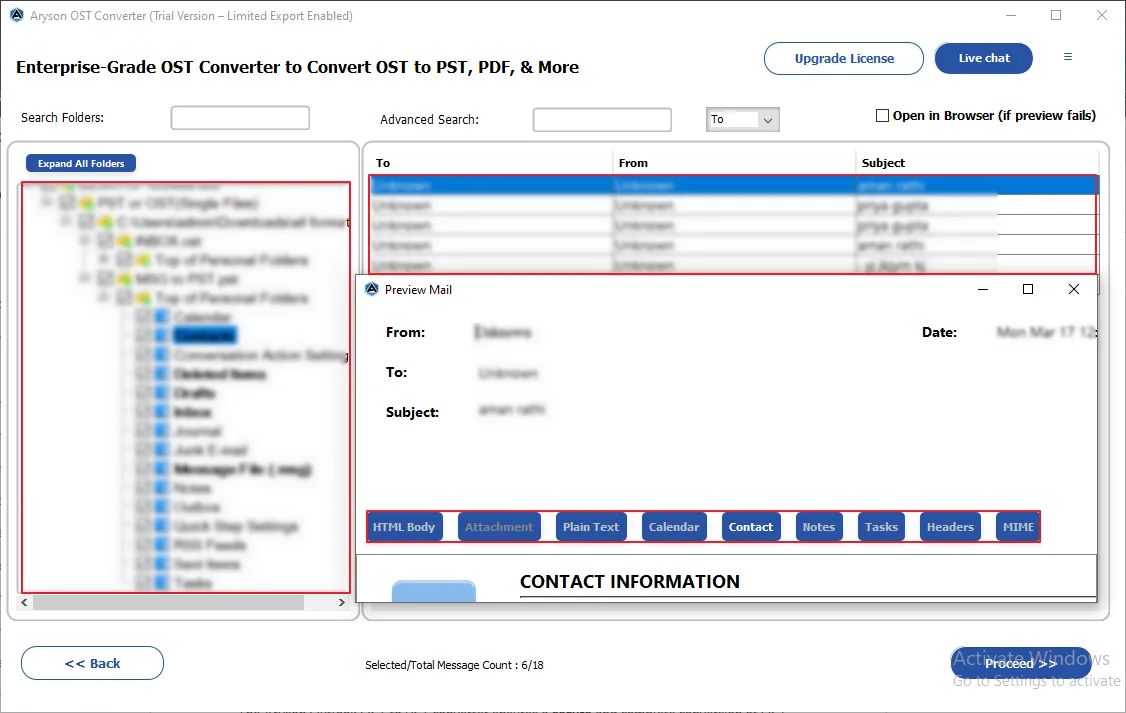Expand Top of Personal Folders under INBOX.ost
1126x713 pixels.
[x=104, y=259]
